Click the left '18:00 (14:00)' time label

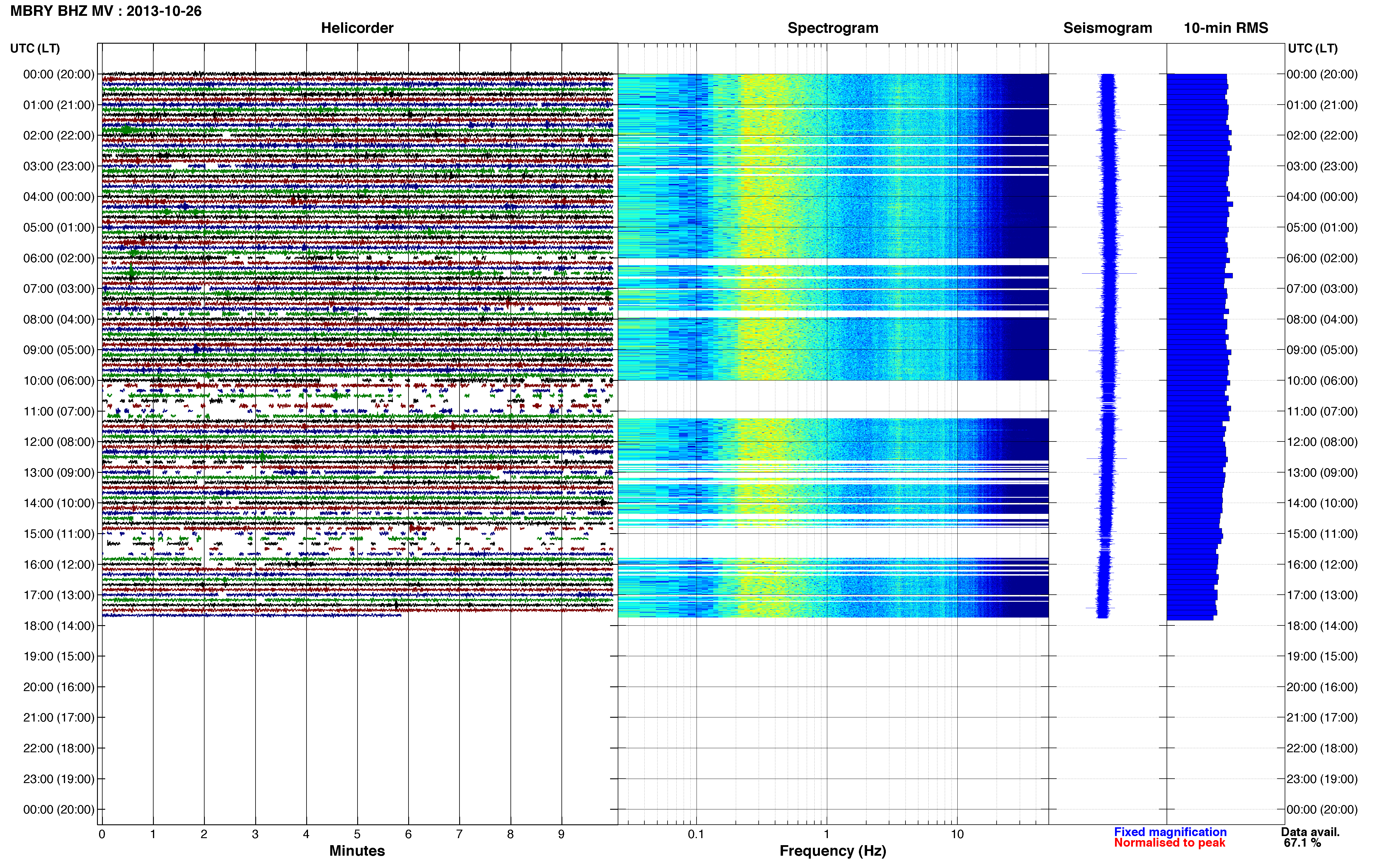(x=59, y=626)
